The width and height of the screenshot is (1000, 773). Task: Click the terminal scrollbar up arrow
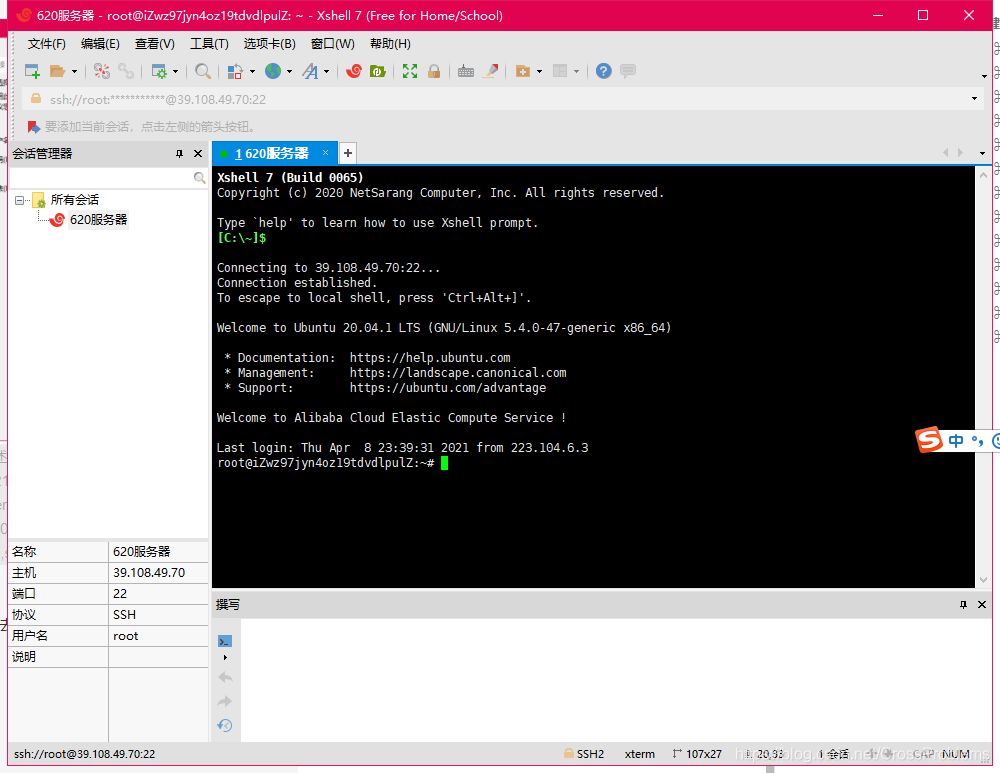[983, 174]
